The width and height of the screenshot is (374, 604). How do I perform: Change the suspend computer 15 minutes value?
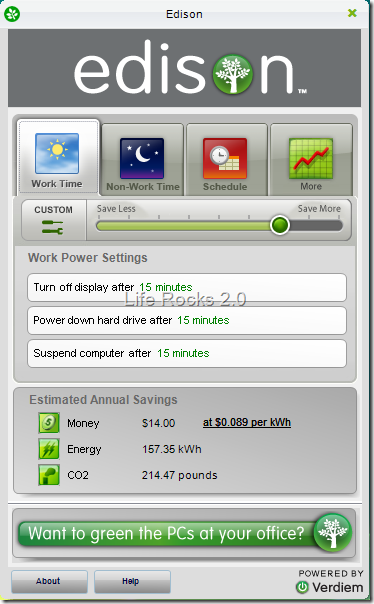(x=183, y=353)
